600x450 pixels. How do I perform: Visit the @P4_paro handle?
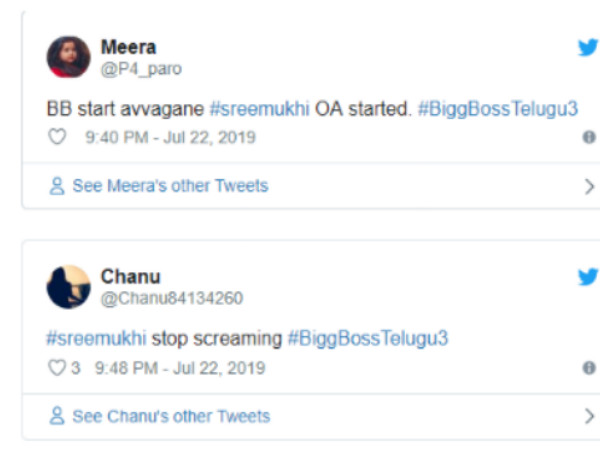click(x=141, y=69)
